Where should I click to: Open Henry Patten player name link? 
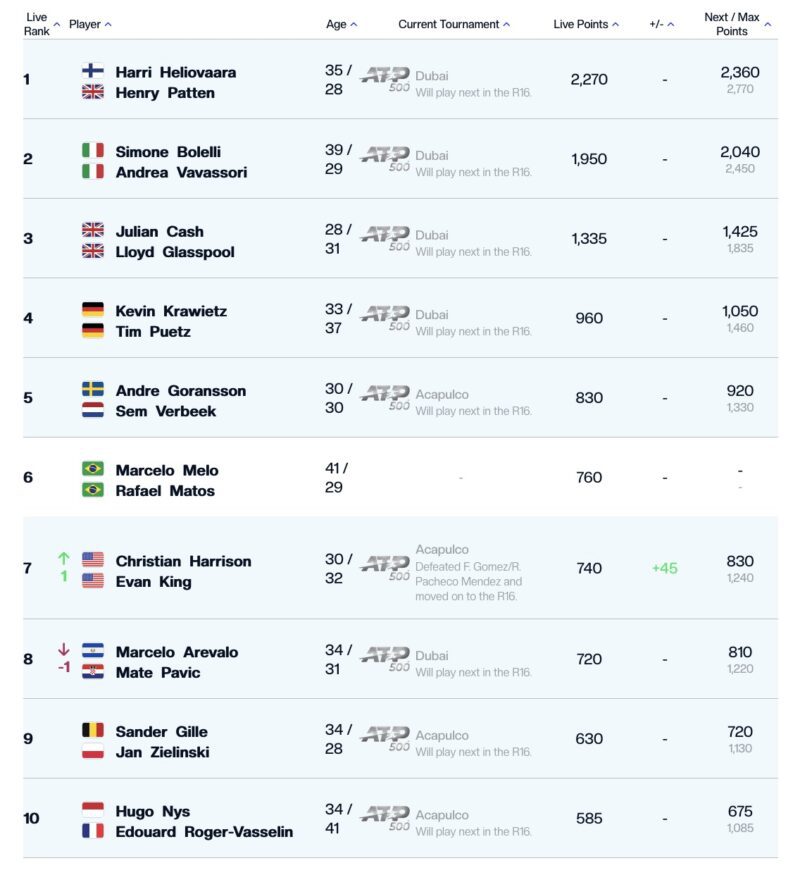pos(165,93)
